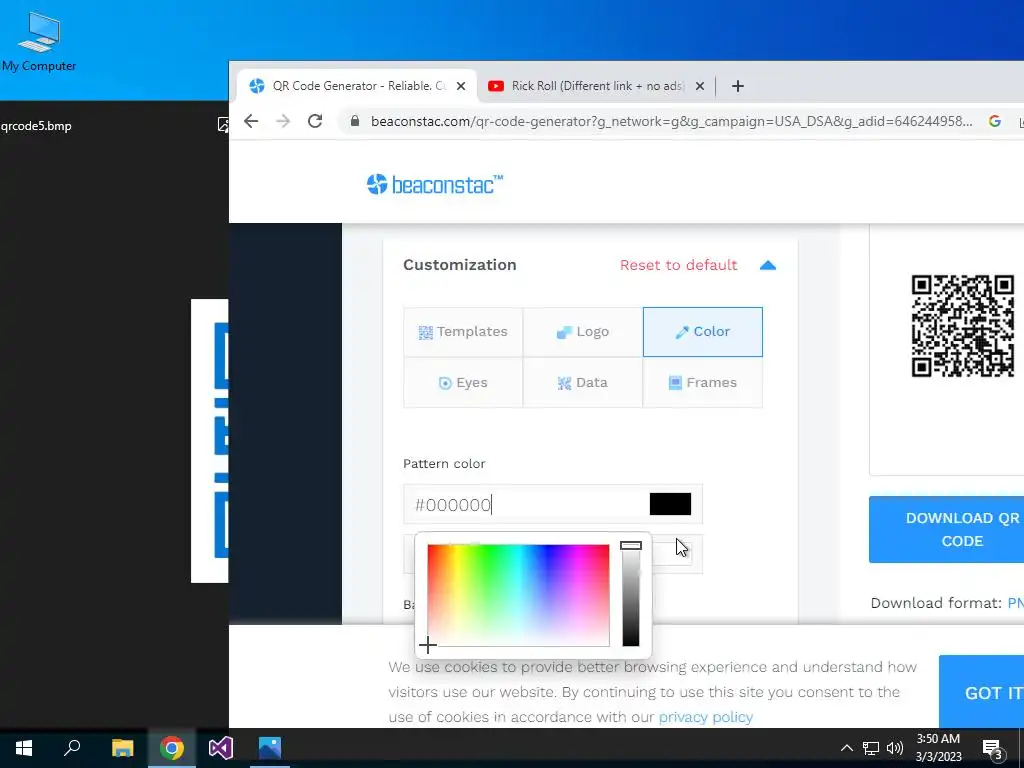The width and height of the screenshot is (1024, 768).
Task: Click the QR image in Photos window
Action: coord(210,441)
